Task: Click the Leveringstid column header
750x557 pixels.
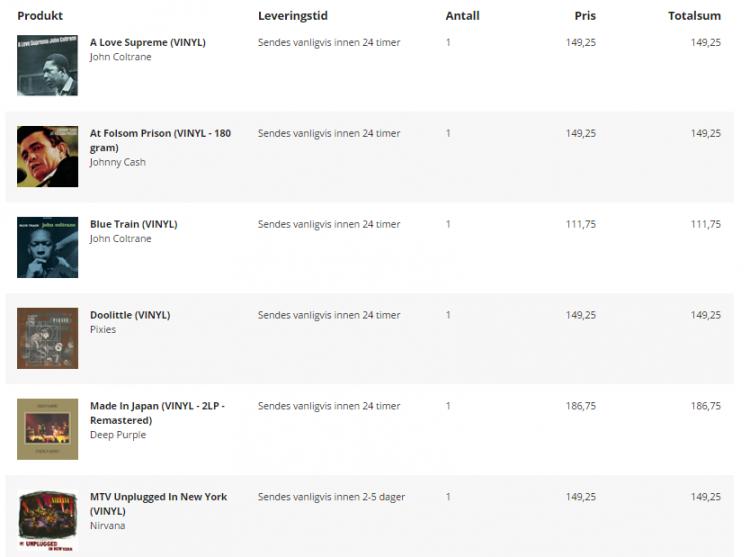Action: [293, 16]
